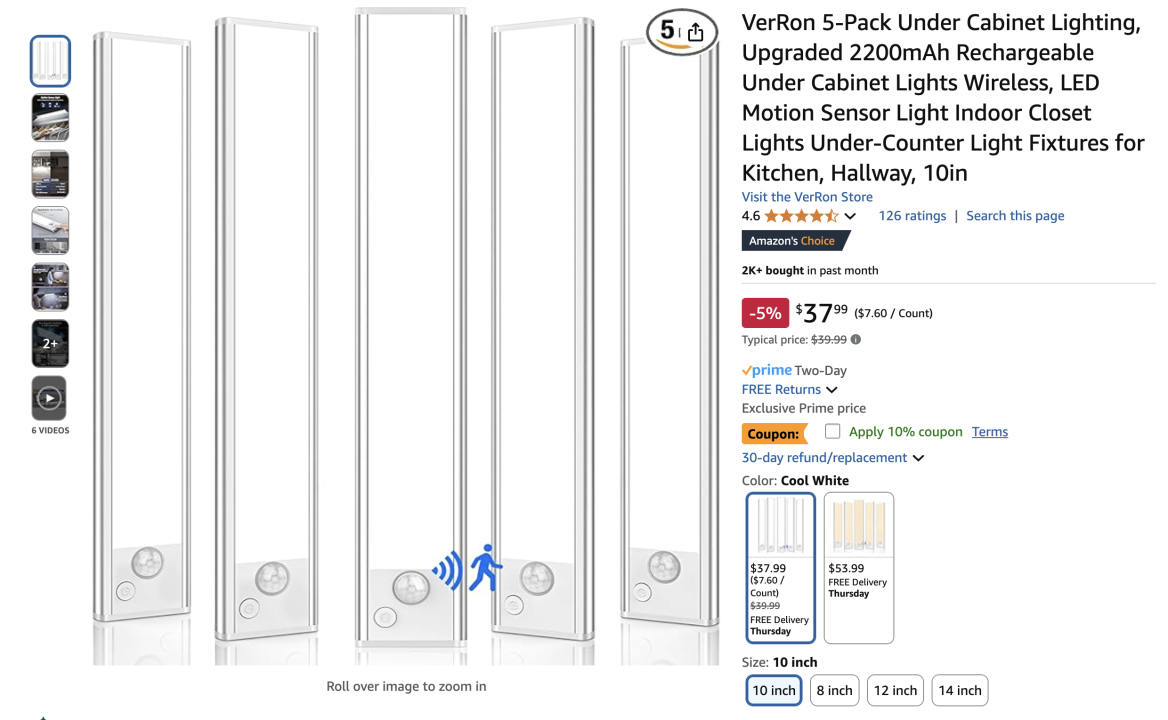Select the 10 inch size tab
Image resolution: width=1168 pixels, height=720 pixels.
[x=774, y=690]
